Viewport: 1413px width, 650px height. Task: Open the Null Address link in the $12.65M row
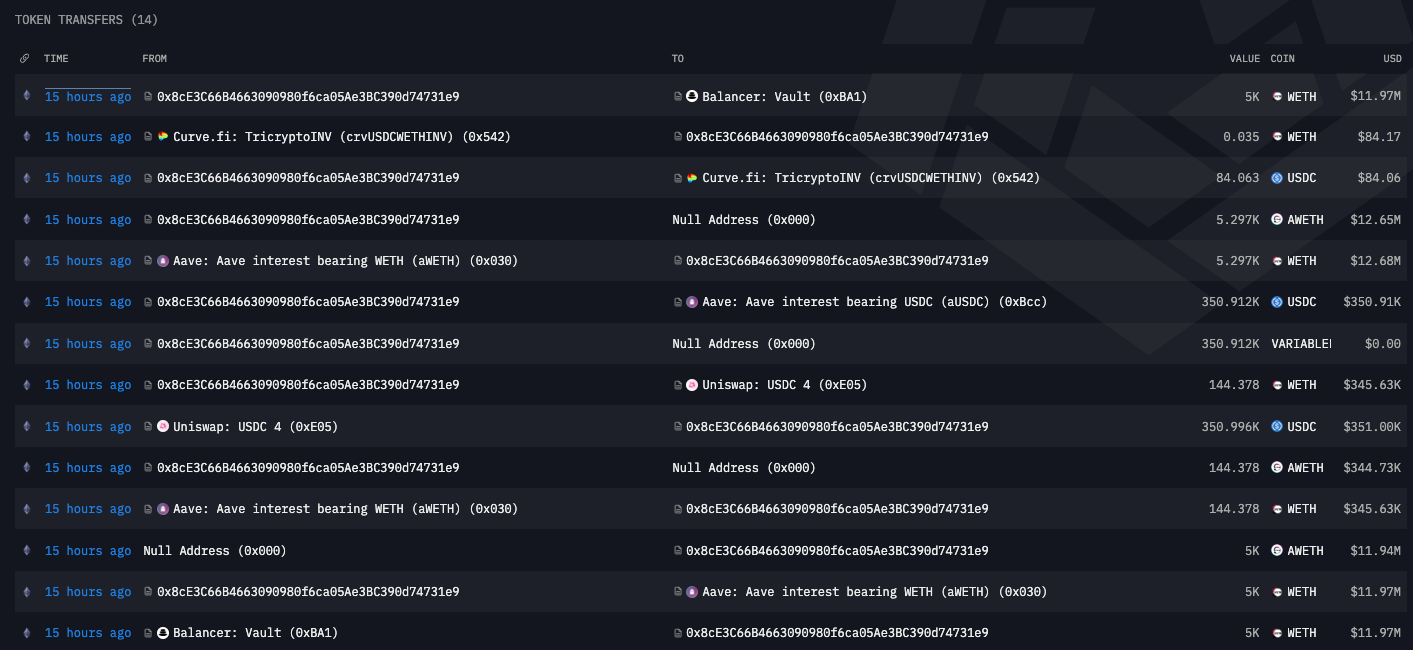click(744, 220)
